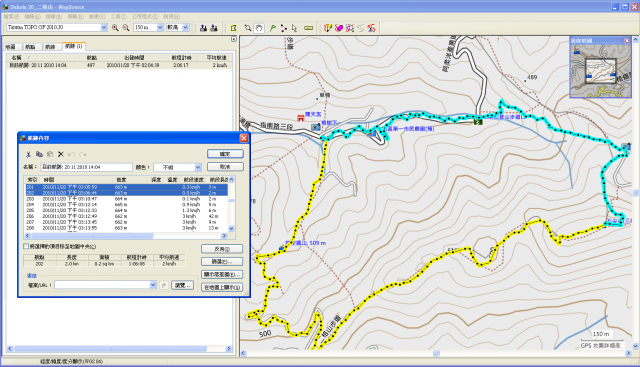Click the 在地圖上顯示 show on map button
The image size is (640, 367).
[222, 287]
